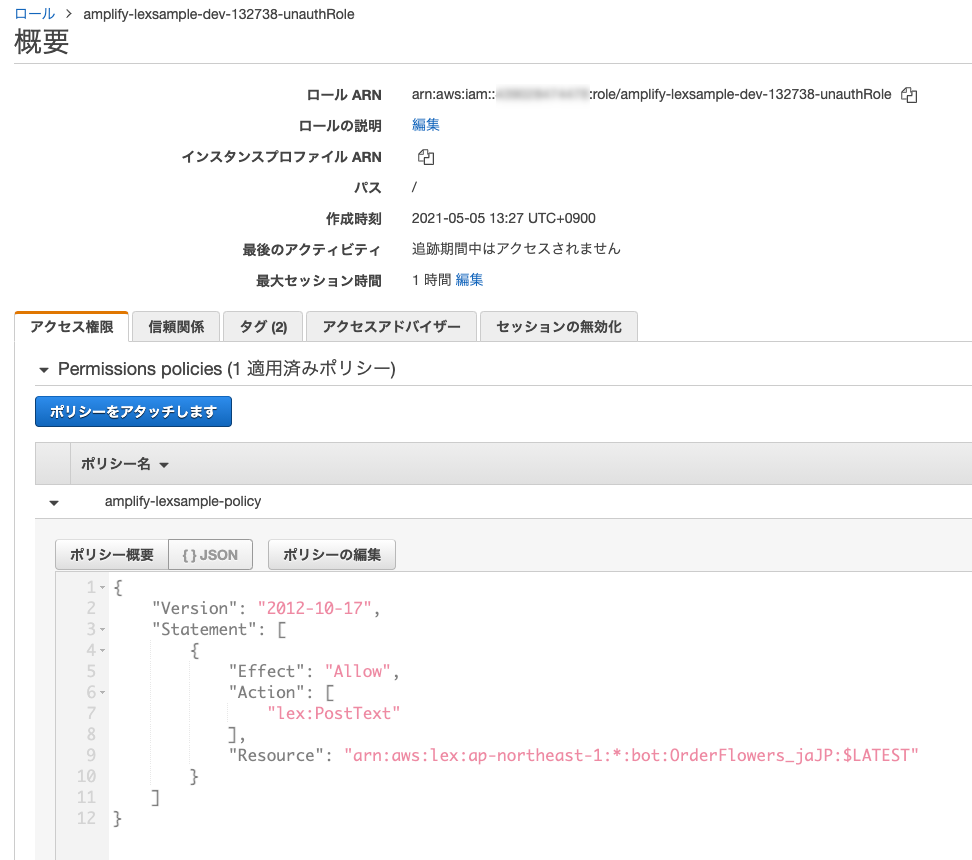This screenshot has height=860, width=972.
Task: Copy the role ARN using the copy icon
Action: (908, 95)
